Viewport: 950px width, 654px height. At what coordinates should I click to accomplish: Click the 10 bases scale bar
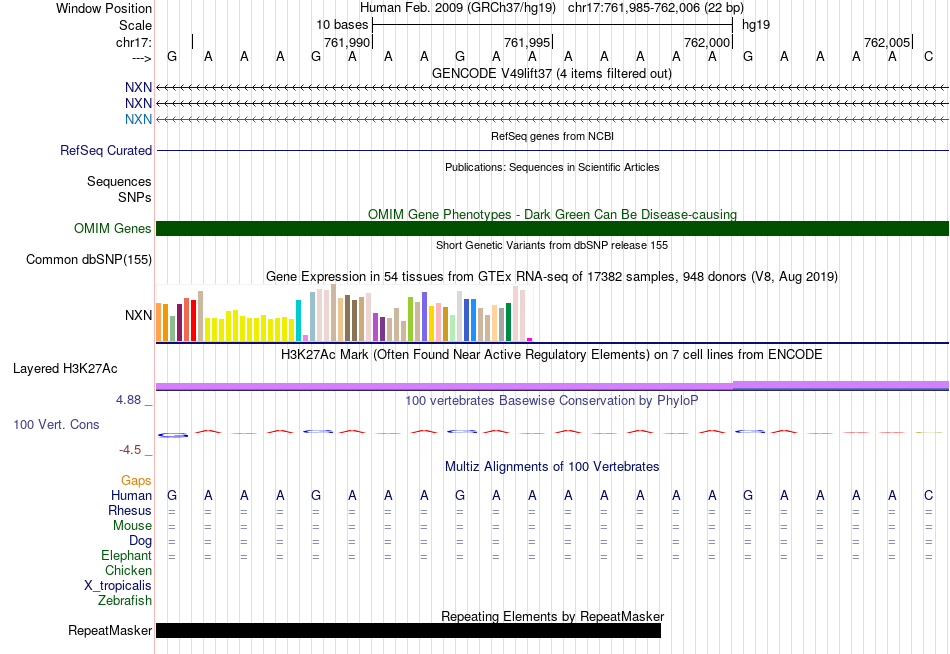coord(553,25)
